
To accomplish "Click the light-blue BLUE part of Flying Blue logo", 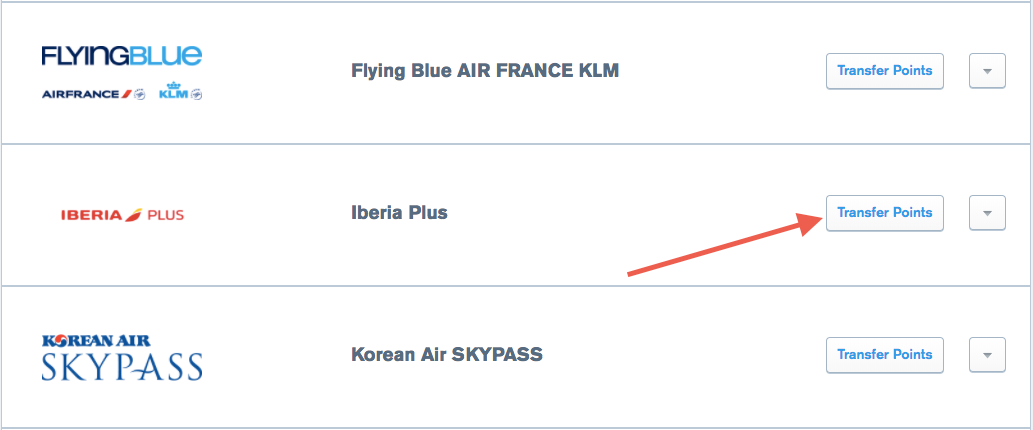I will click(172, 55).
